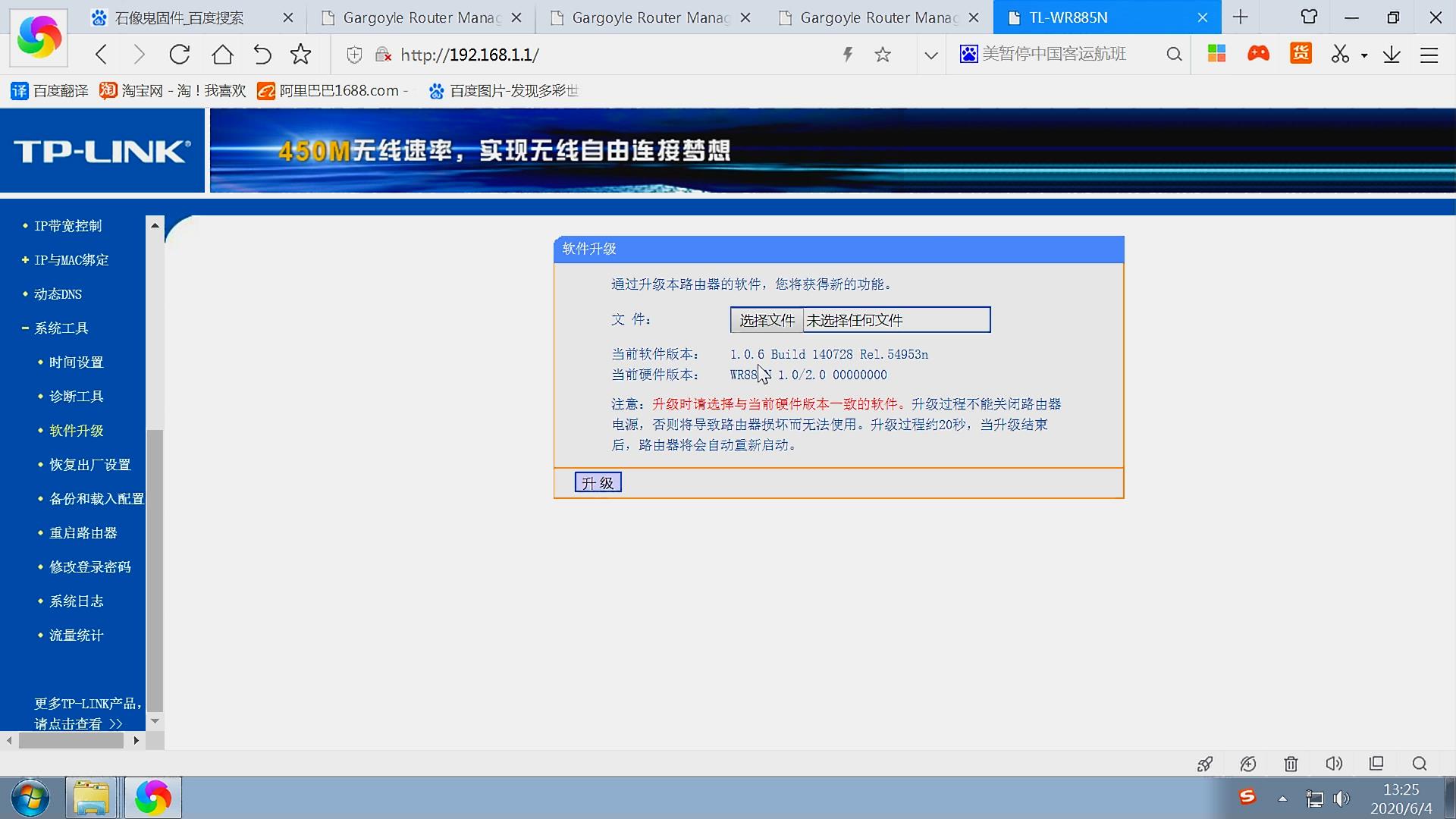Toggle page sound via status bar speaker icon

pos(1334,764)
